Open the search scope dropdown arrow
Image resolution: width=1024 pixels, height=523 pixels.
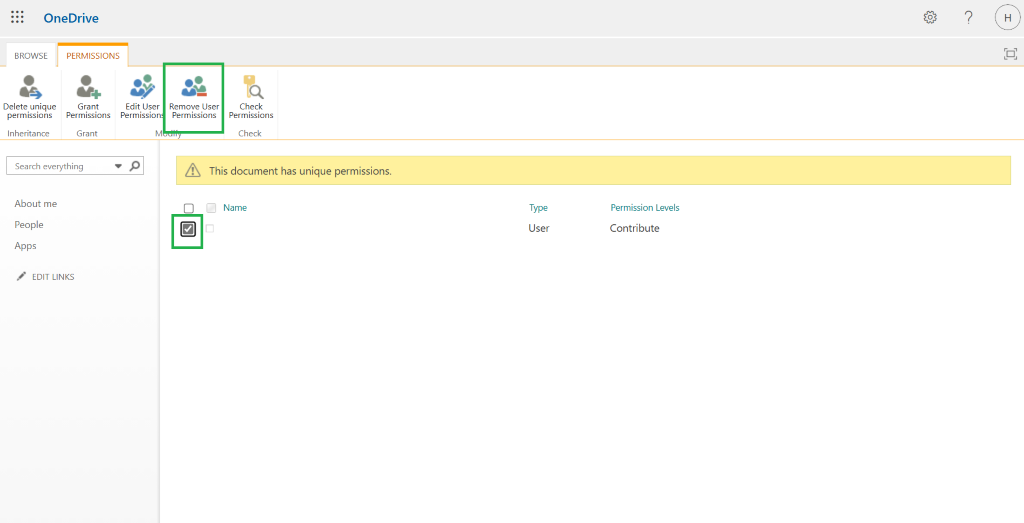pos(118,166)
